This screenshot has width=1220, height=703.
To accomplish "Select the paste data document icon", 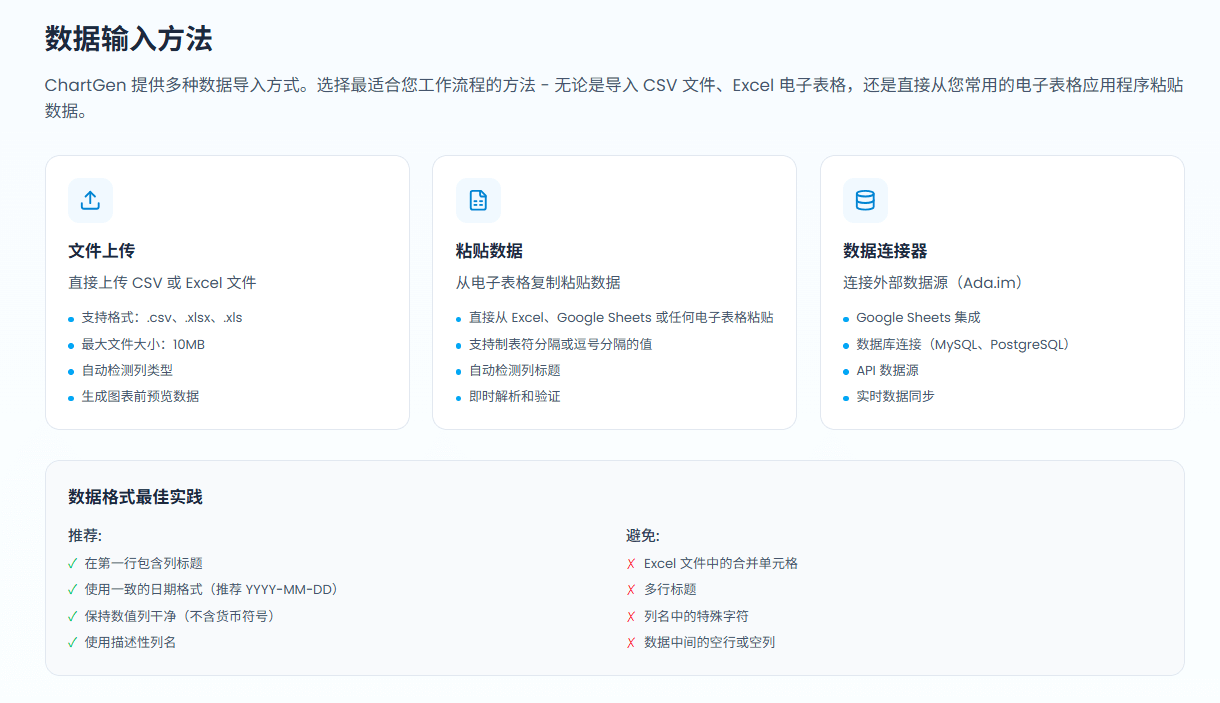I will (478, 200).
